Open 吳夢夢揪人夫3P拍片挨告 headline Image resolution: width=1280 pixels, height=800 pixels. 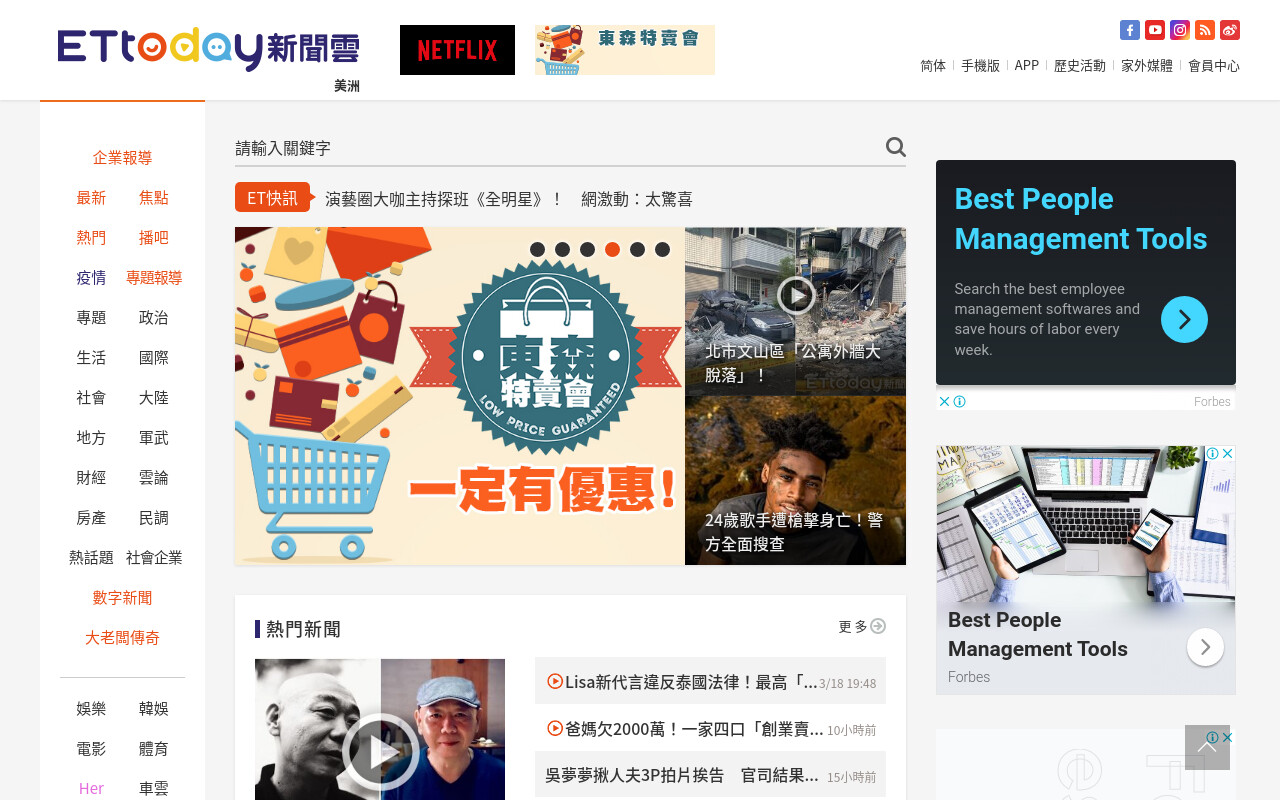[x=682, y=775]
